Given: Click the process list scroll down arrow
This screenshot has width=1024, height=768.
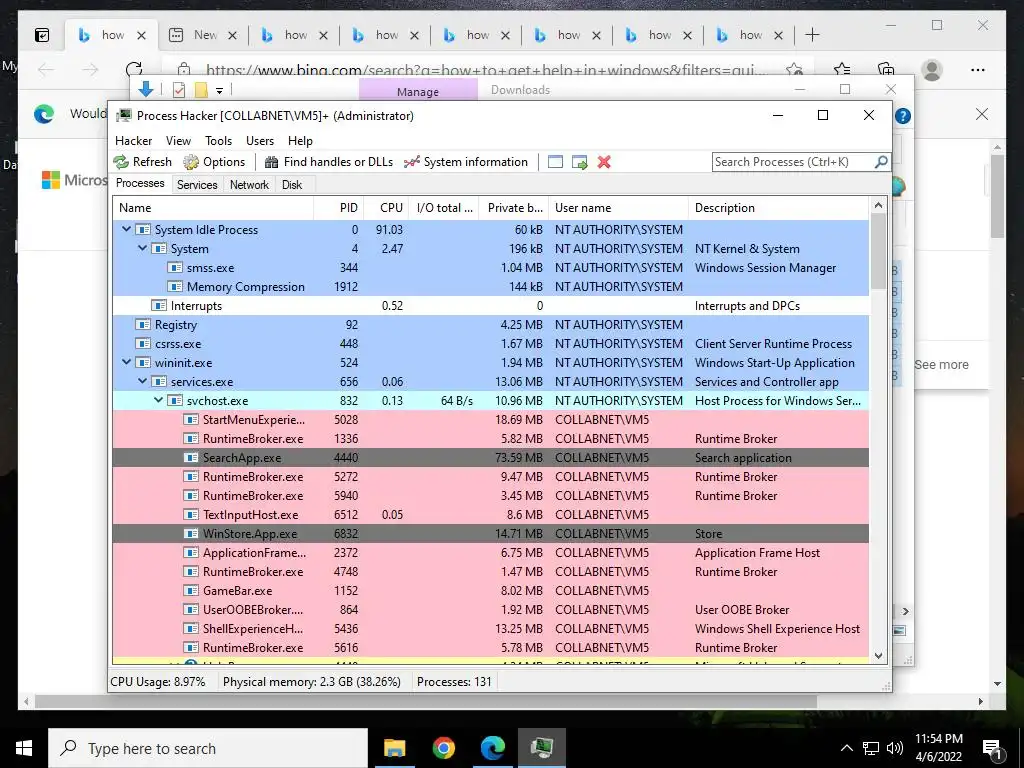Looking at the screenshot, I should (x=878, y=656).
